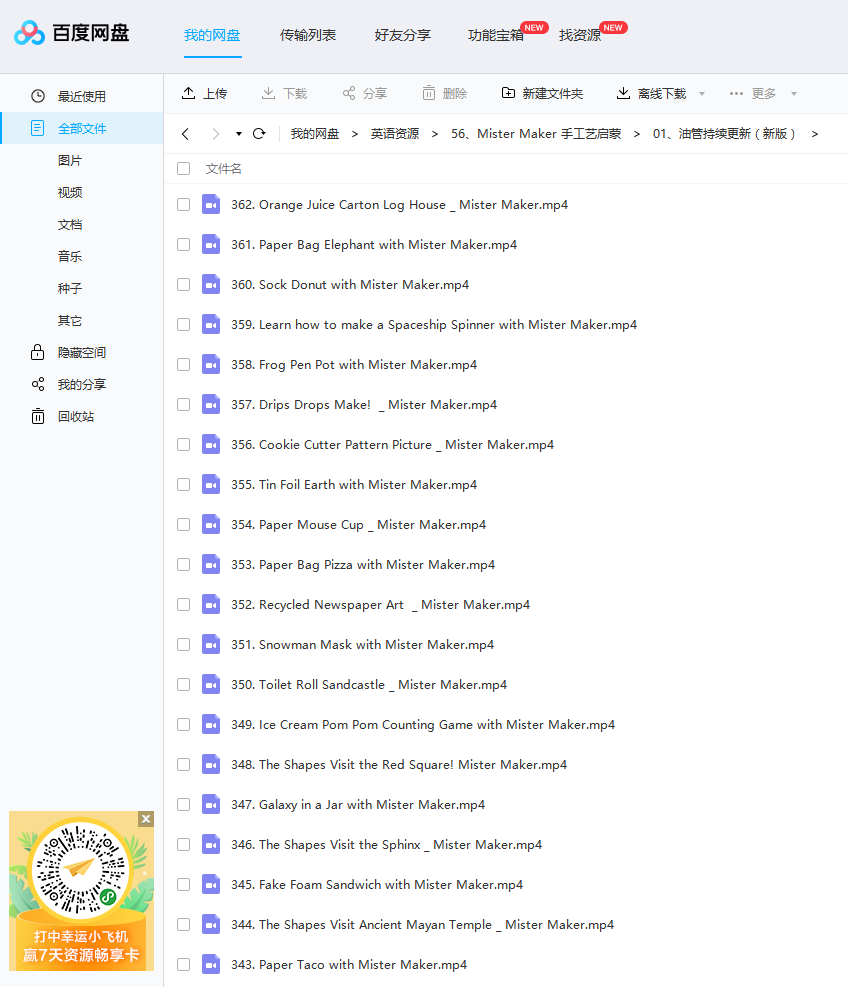Viewport: 848px width, 987px height.
Task: Open the 找资源 tab
Action: click(580, 35)
